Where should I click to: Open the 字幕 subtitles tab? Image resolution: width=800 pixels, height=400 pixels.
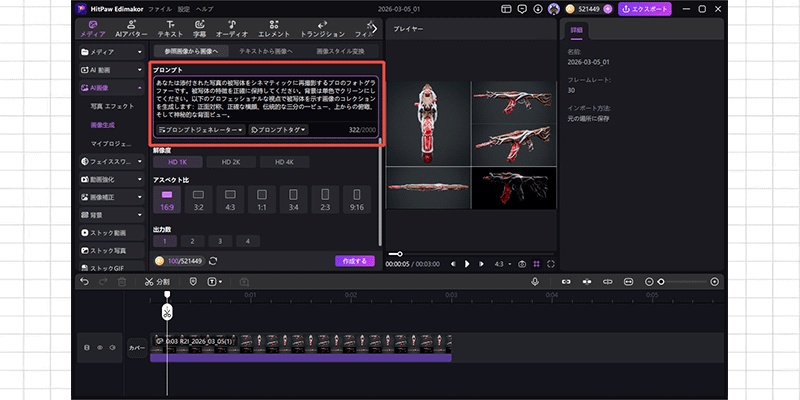pyautogui.click(x=199, y=29)
